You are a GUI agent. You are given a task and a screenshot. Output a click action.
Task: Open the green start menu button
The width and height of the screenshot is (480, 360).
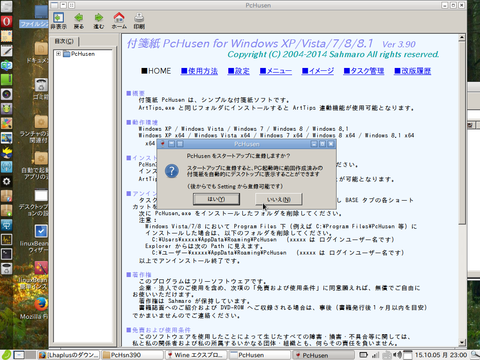tap(6, 355)
